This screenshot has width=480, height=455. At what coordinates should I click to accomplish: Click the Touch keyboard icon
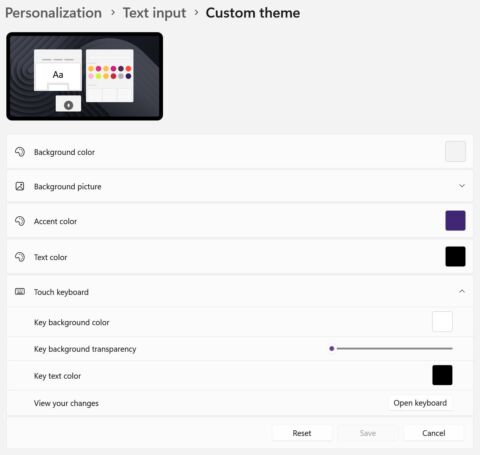[x=20, y=292]
